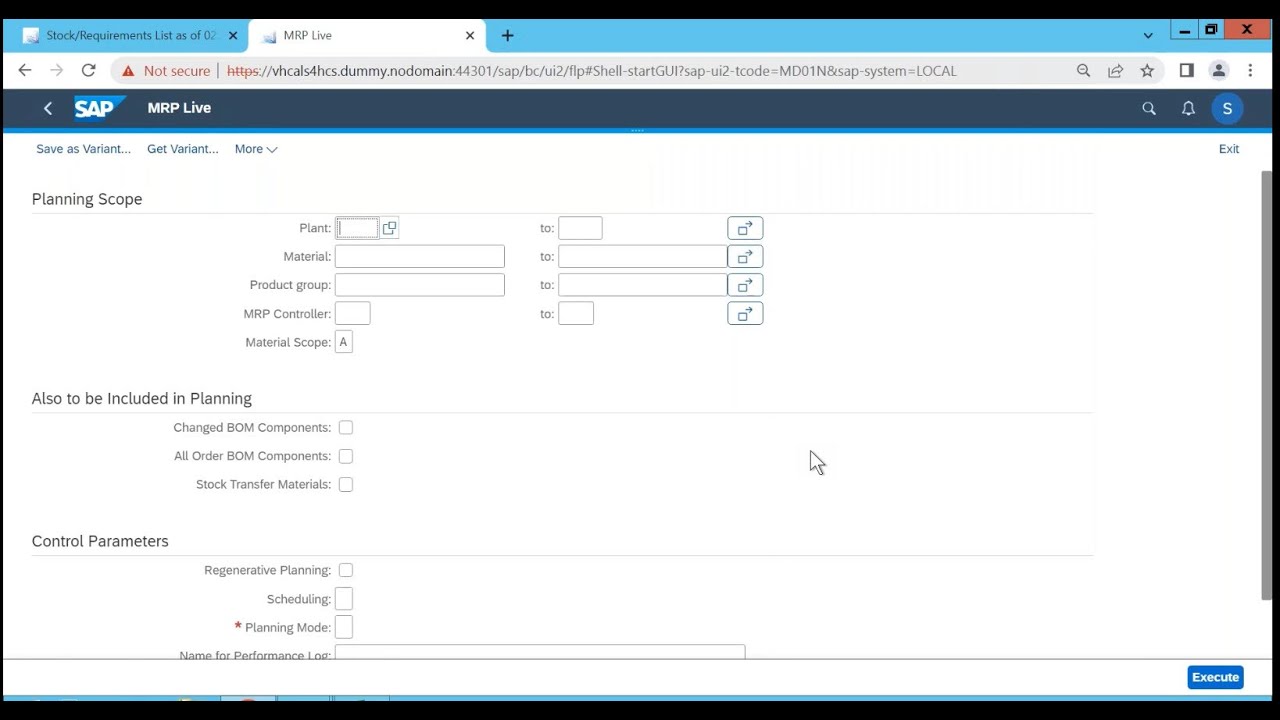Viewport: 1280px width, 720px height.
Task: Select the MRP Live browser tab
Action: click(367, 35)
